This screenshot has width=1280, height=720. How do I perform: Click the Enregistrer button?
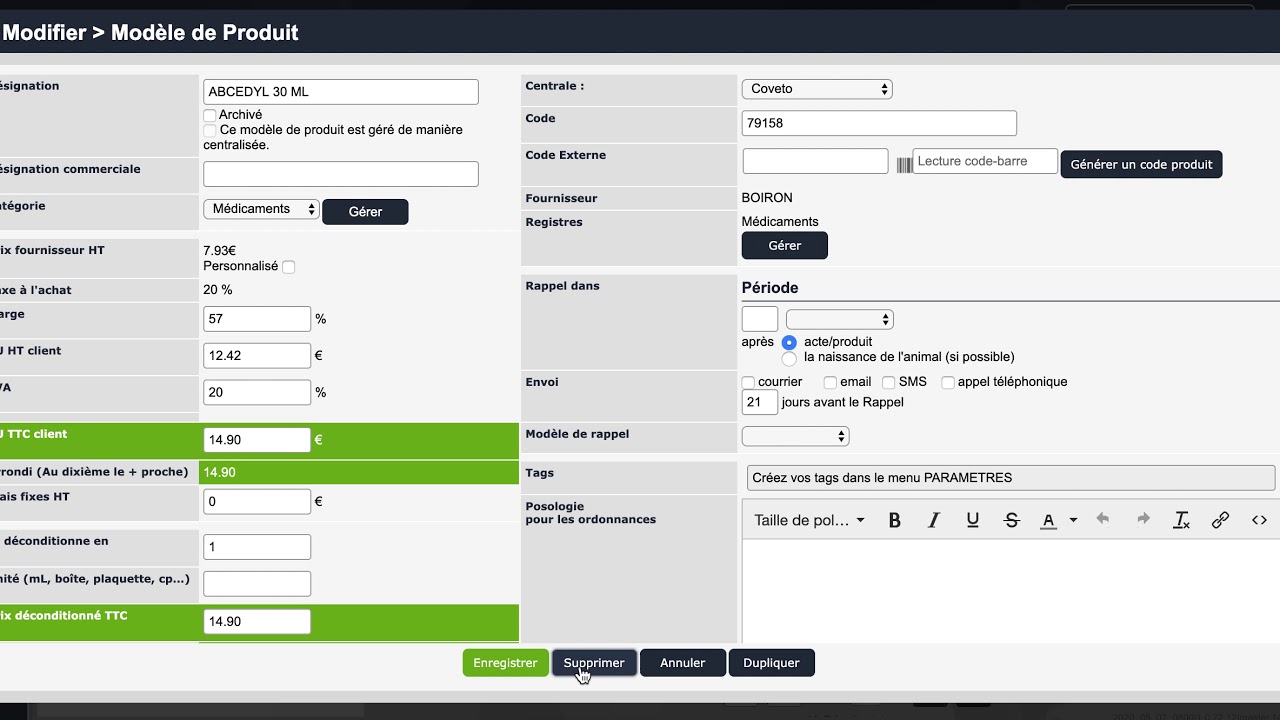point(505,663)
